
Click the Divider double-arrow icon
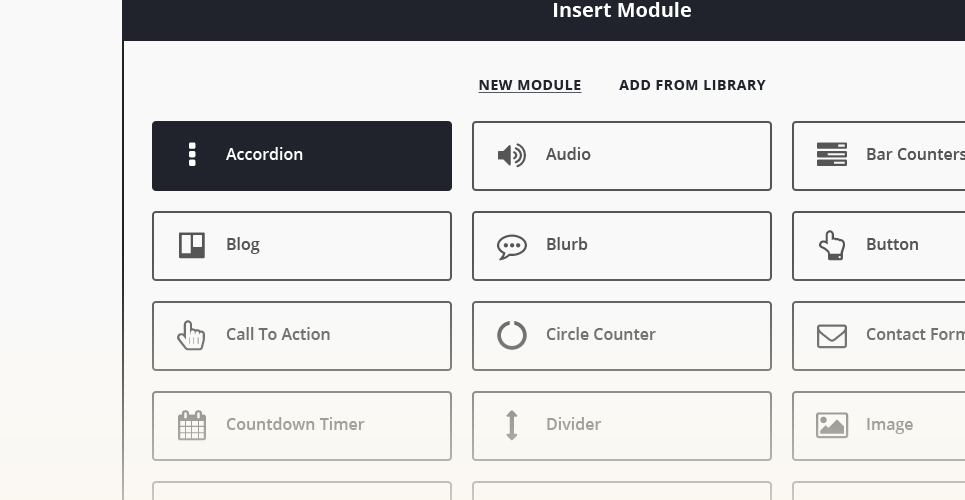coord(511,425)
